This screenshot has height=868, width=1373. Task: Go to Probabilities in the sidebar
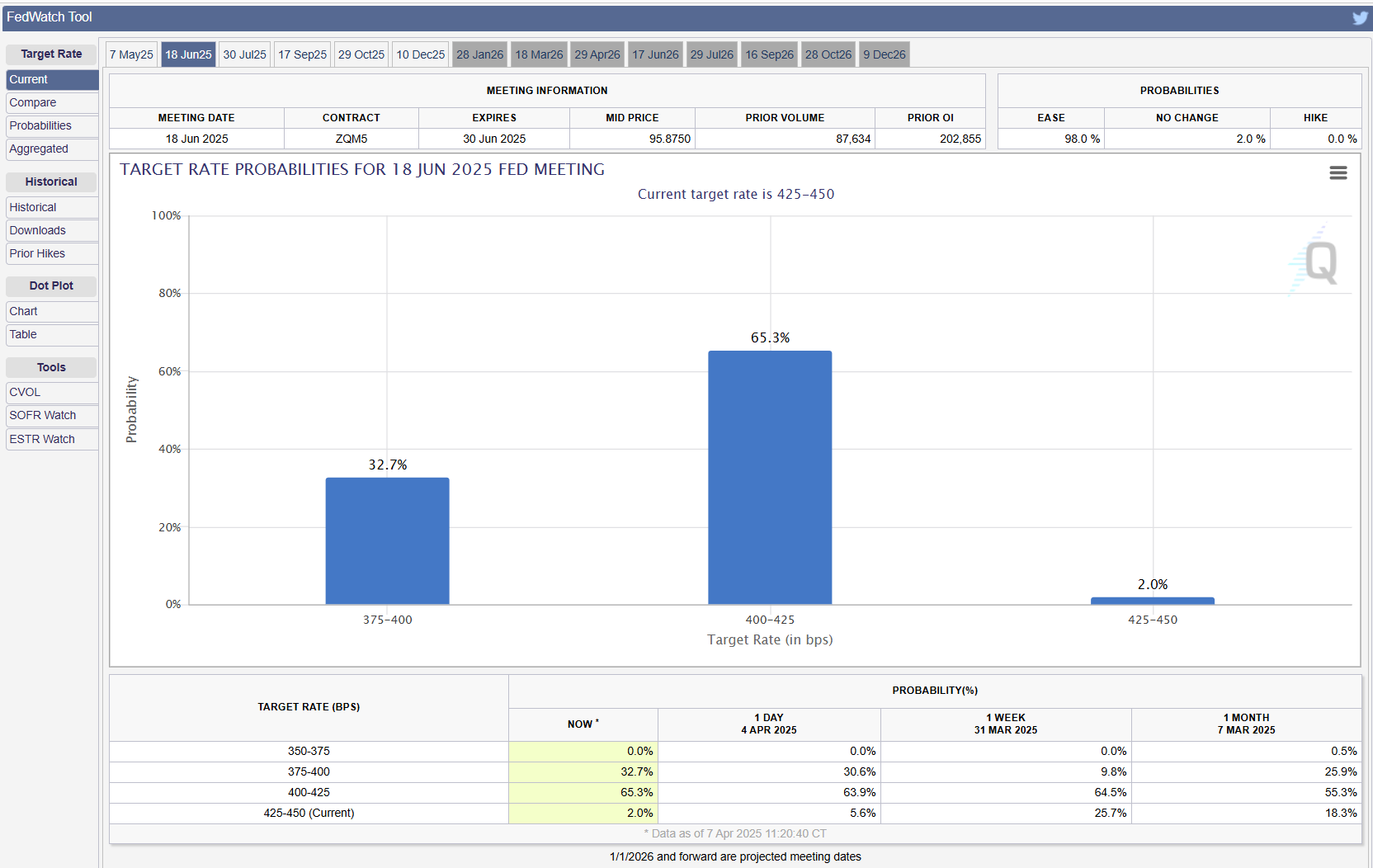40,126
